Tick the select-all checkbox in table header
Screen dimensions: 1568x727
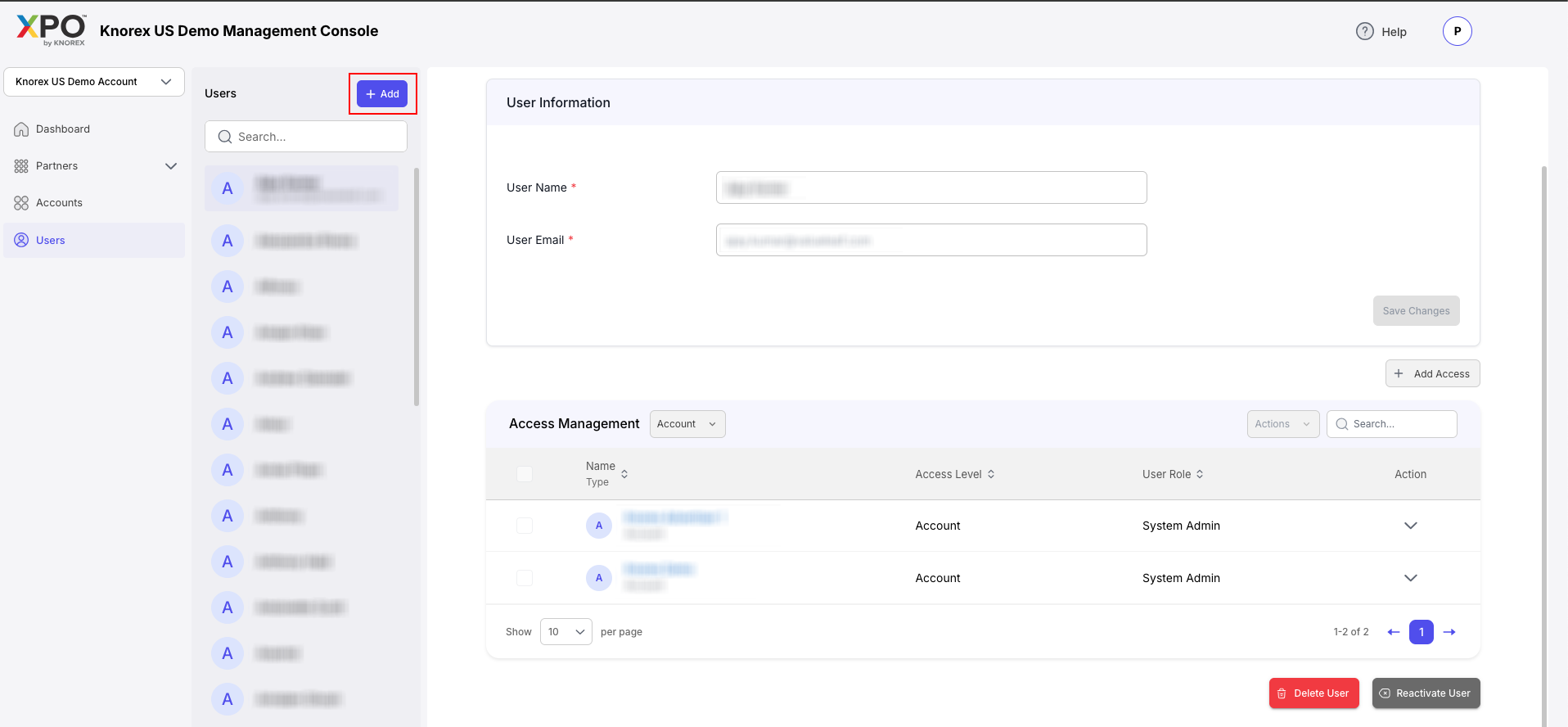pyautogui.click(x=525, y=474)
